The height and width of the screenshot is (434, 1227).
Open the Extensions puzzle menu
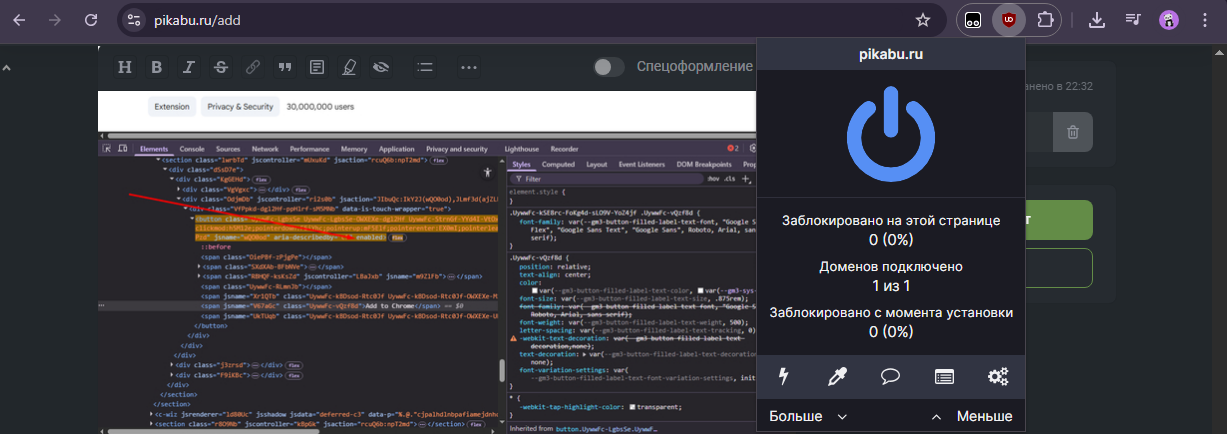click(1044, 20)
